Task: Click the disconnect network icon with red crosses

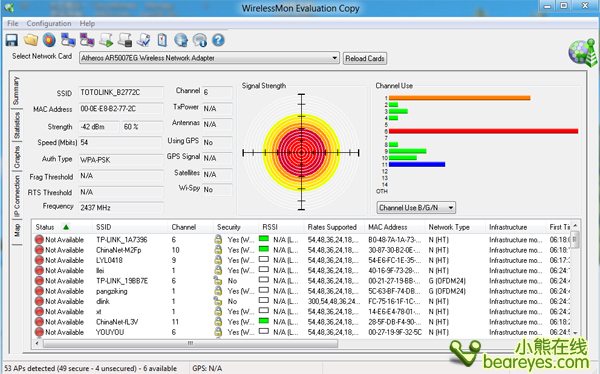Action: pos(87,40)
